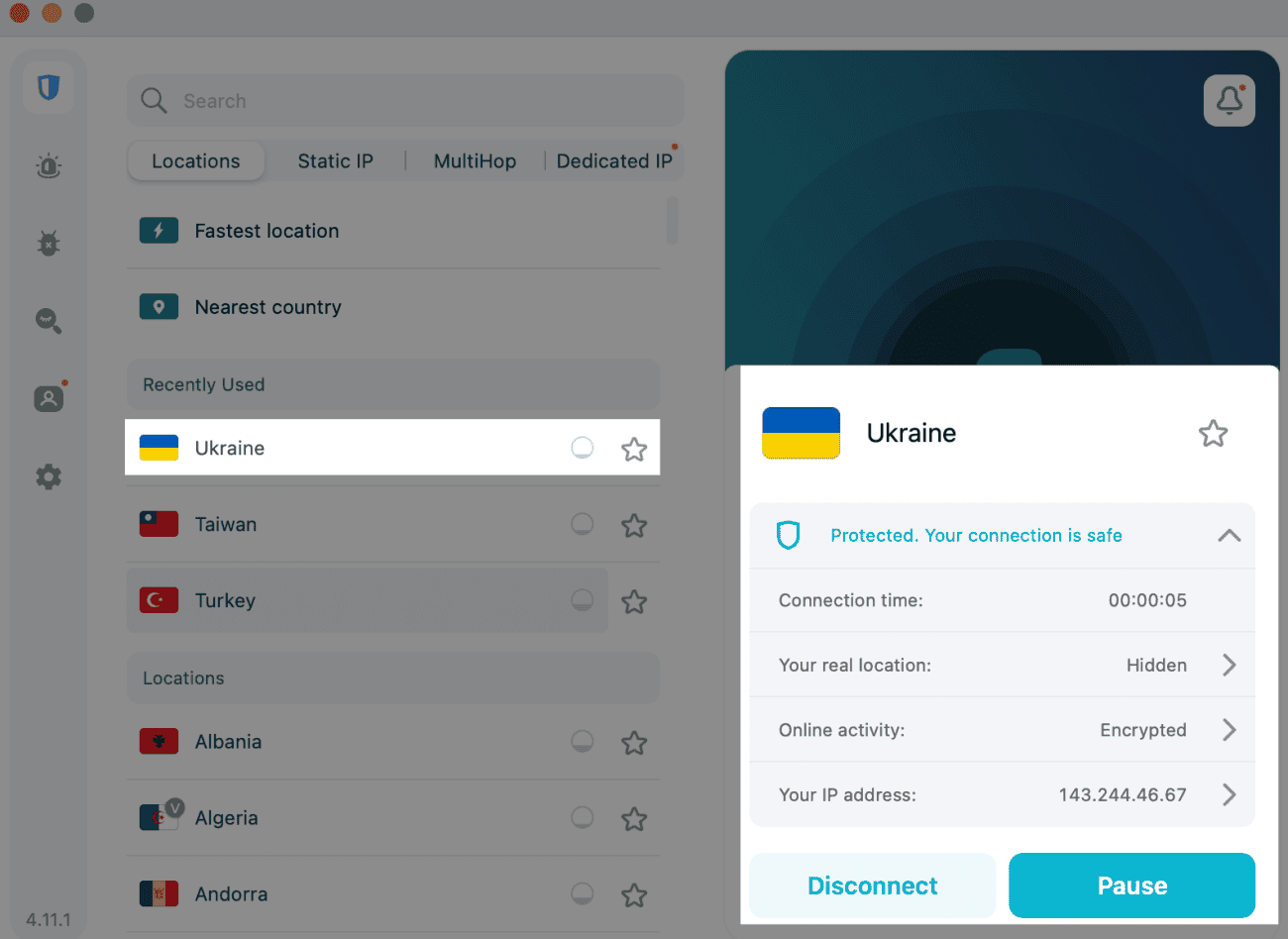1288x939 pixels.
Task: Click the Turkey flag icon
Action: pyautogui.click(x=159, y=600)
